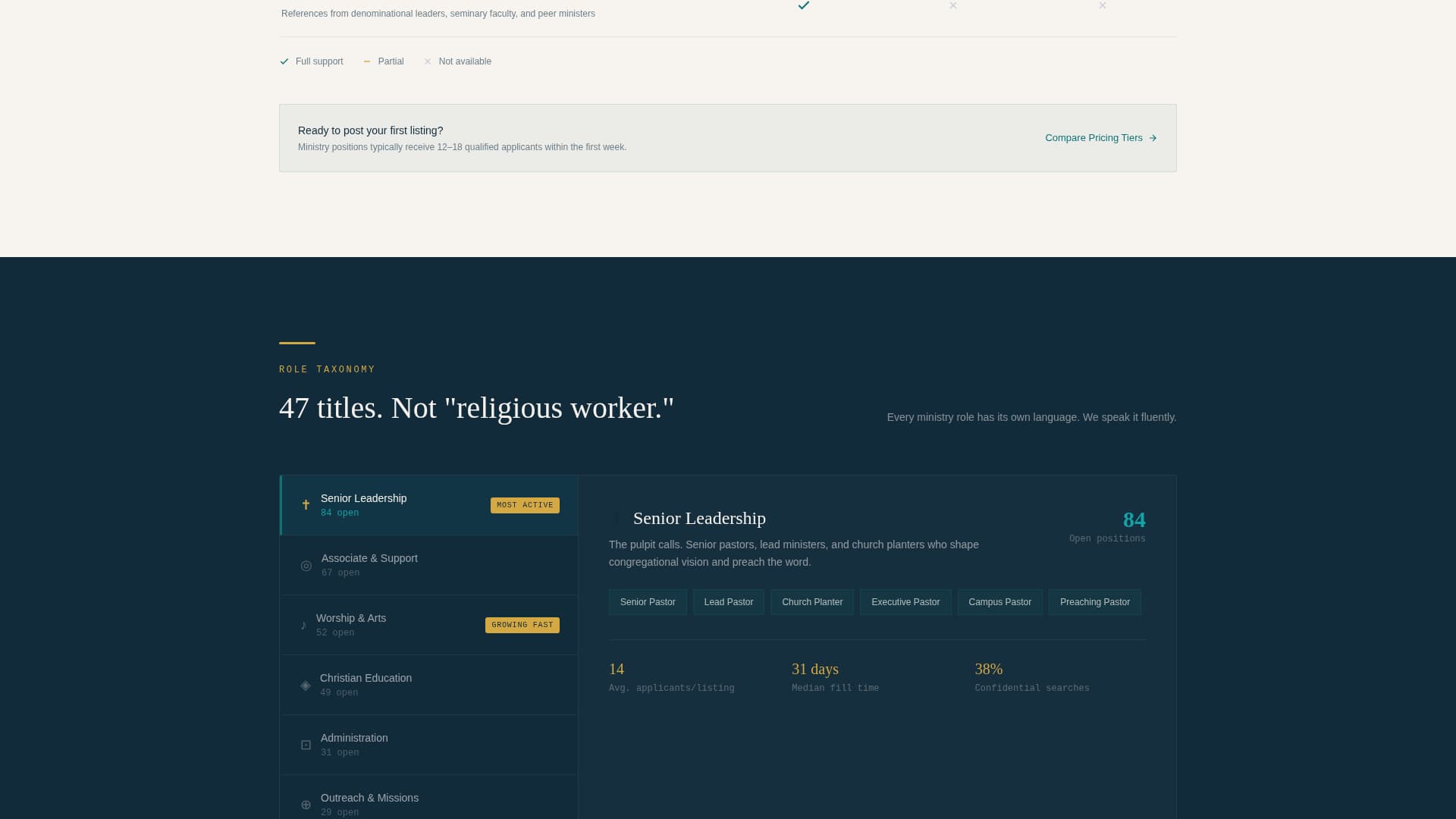Click the '67 open' count text
The height and width of the screenshot is (819, 1456).
[340, 573]
